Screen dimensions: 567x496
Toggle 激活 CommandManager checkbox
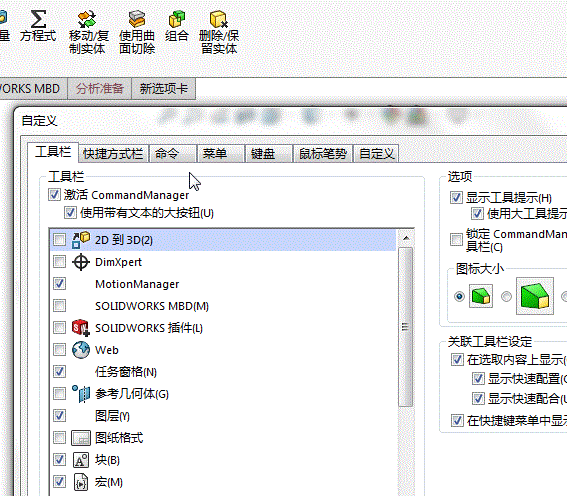[x=54, y=195]
